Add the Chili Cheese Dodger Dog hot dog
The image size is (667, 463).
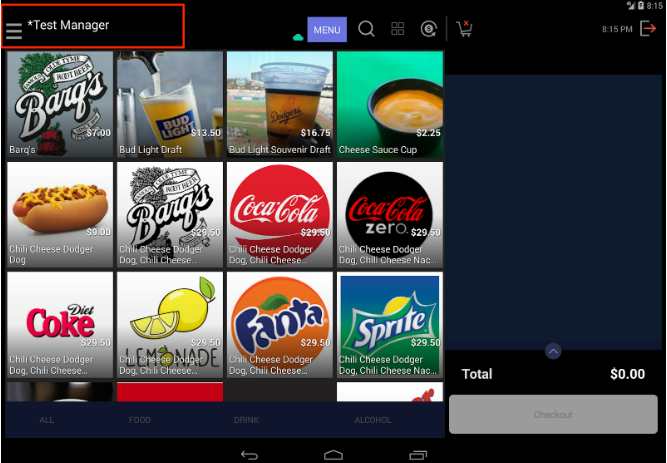[x=60, y=213]
